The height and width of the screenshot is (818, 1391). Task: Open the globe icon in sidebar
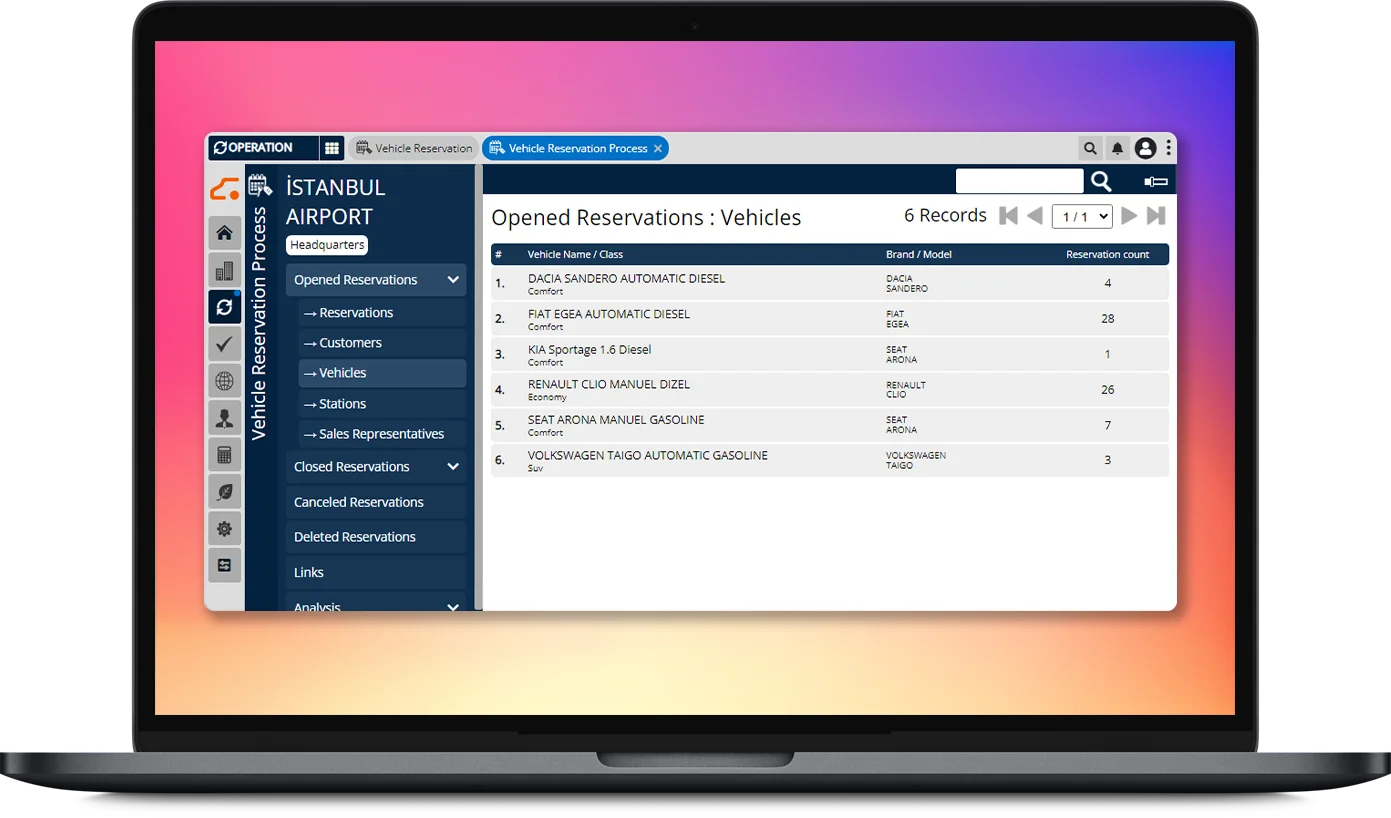click(x=224, y=381)
